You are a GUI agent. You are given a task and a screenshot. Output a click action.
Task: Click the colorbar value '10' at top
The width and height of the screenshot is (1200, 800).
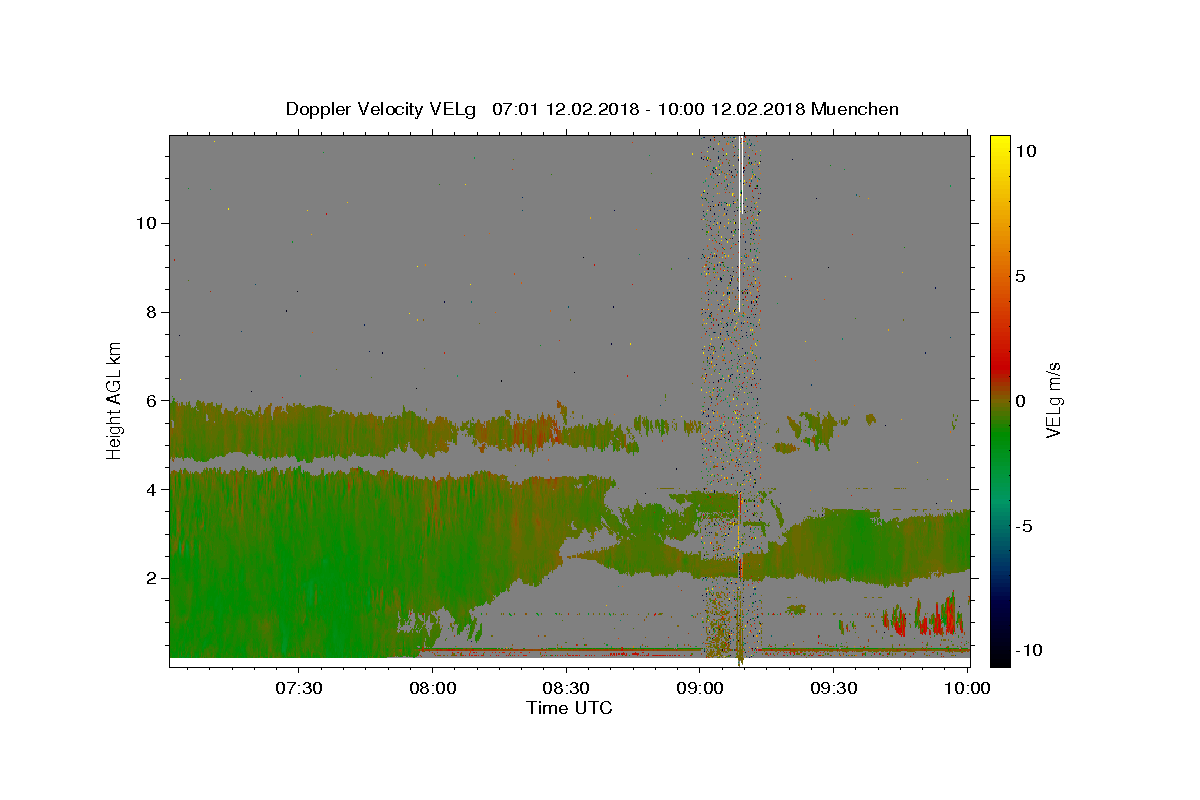click(x=1025, y=150)
